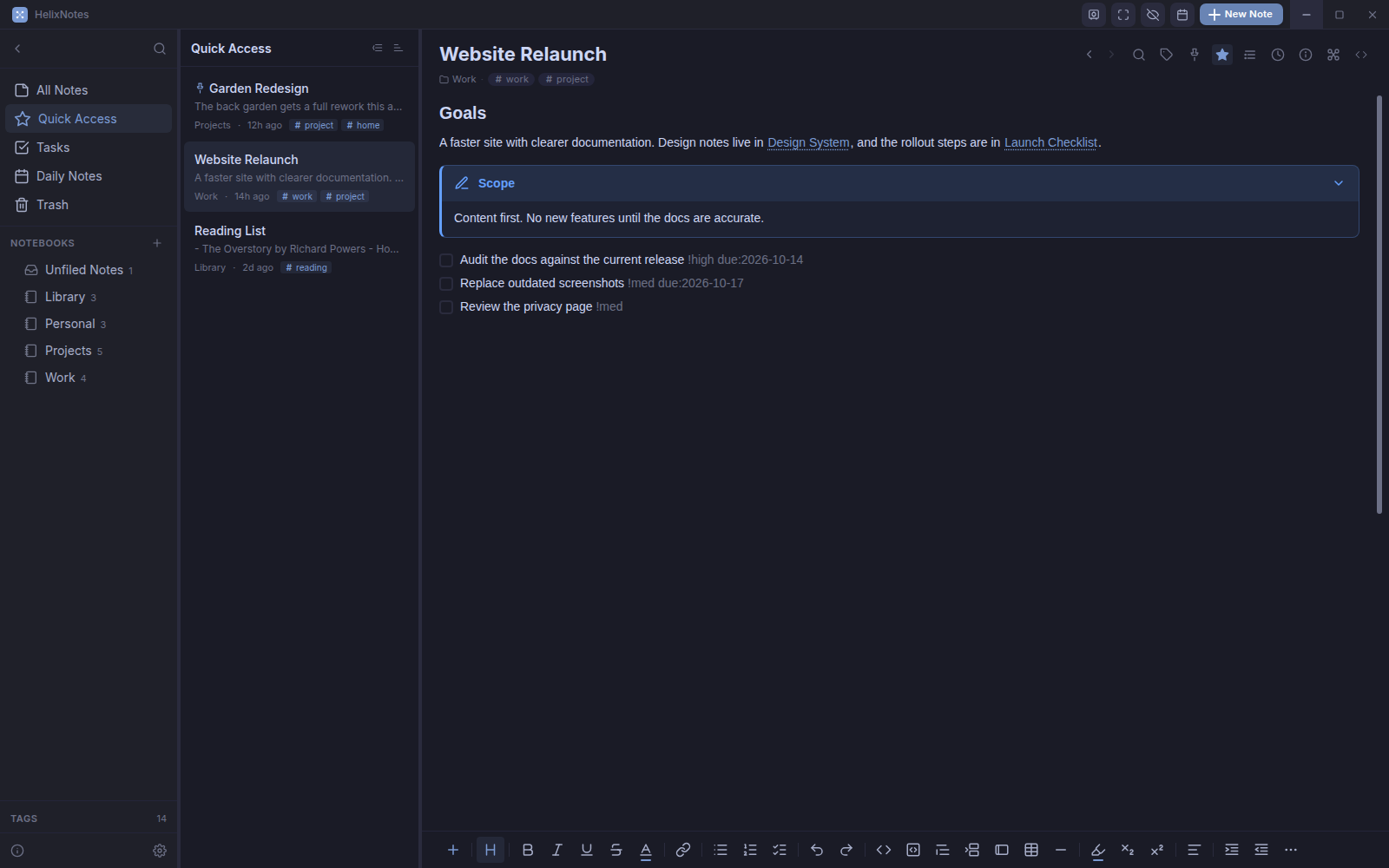Click the note's vertical scrollbar
The image size is (1389, 868).
pos(1379,304)
